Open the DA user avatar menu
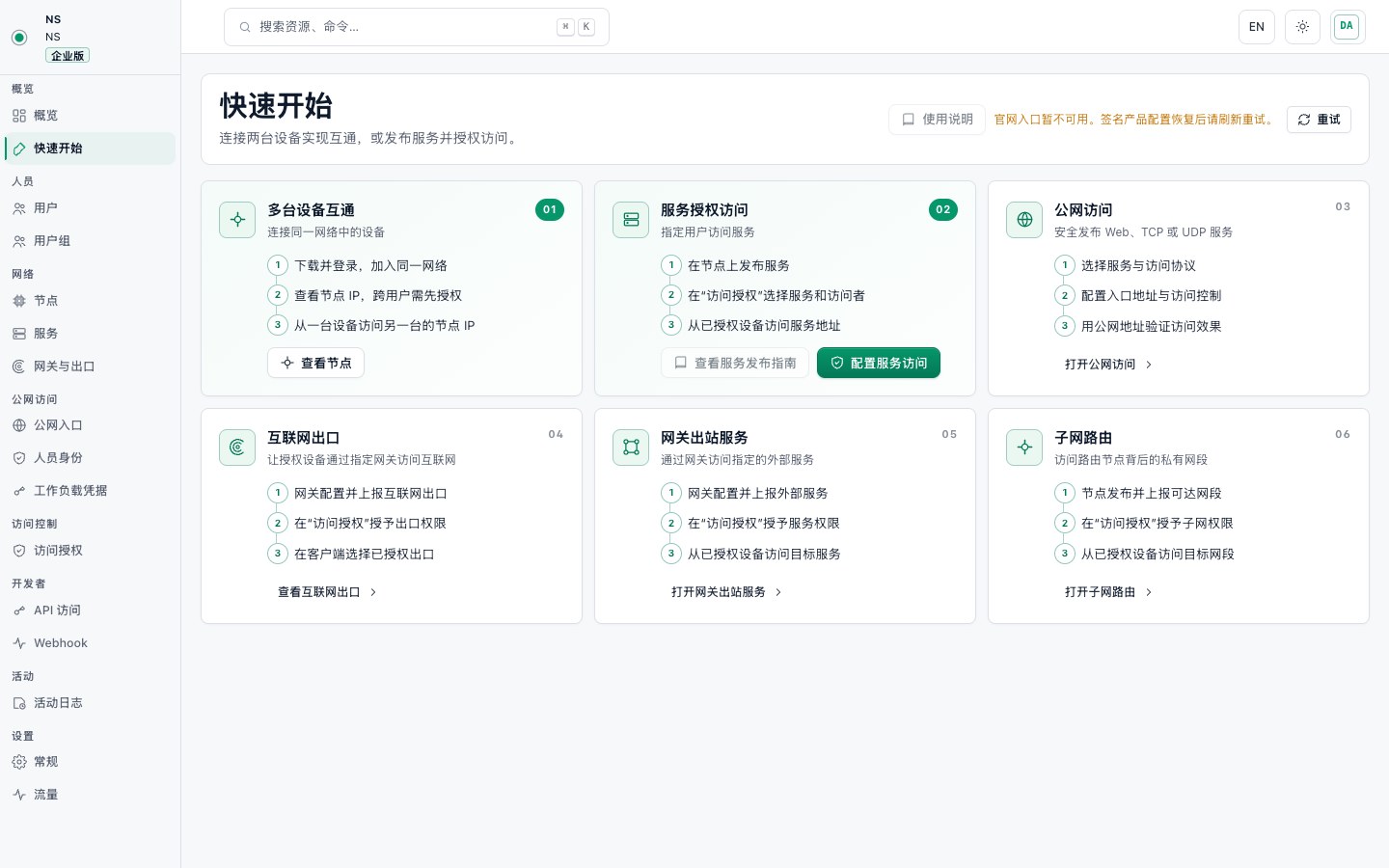Image resolution: width=1389 pixels, height=868 pixels. (x=1347, y=27)
